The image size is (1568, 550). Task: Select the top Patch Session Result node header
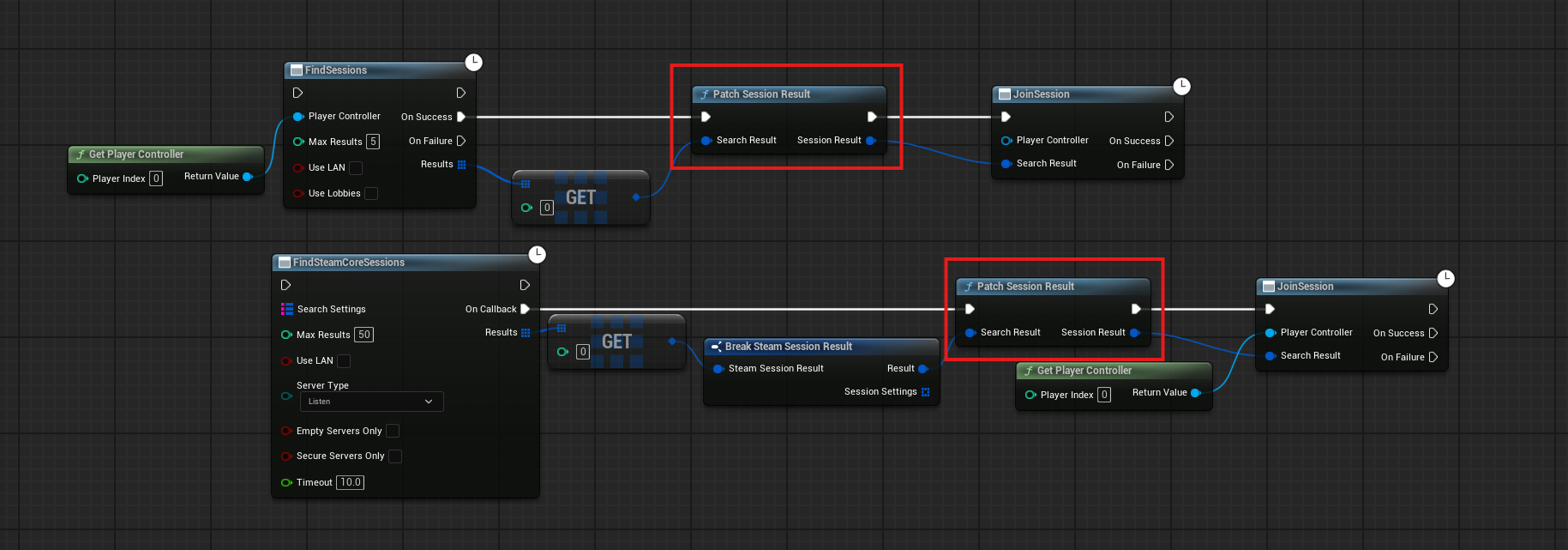[x=761, y=94]
